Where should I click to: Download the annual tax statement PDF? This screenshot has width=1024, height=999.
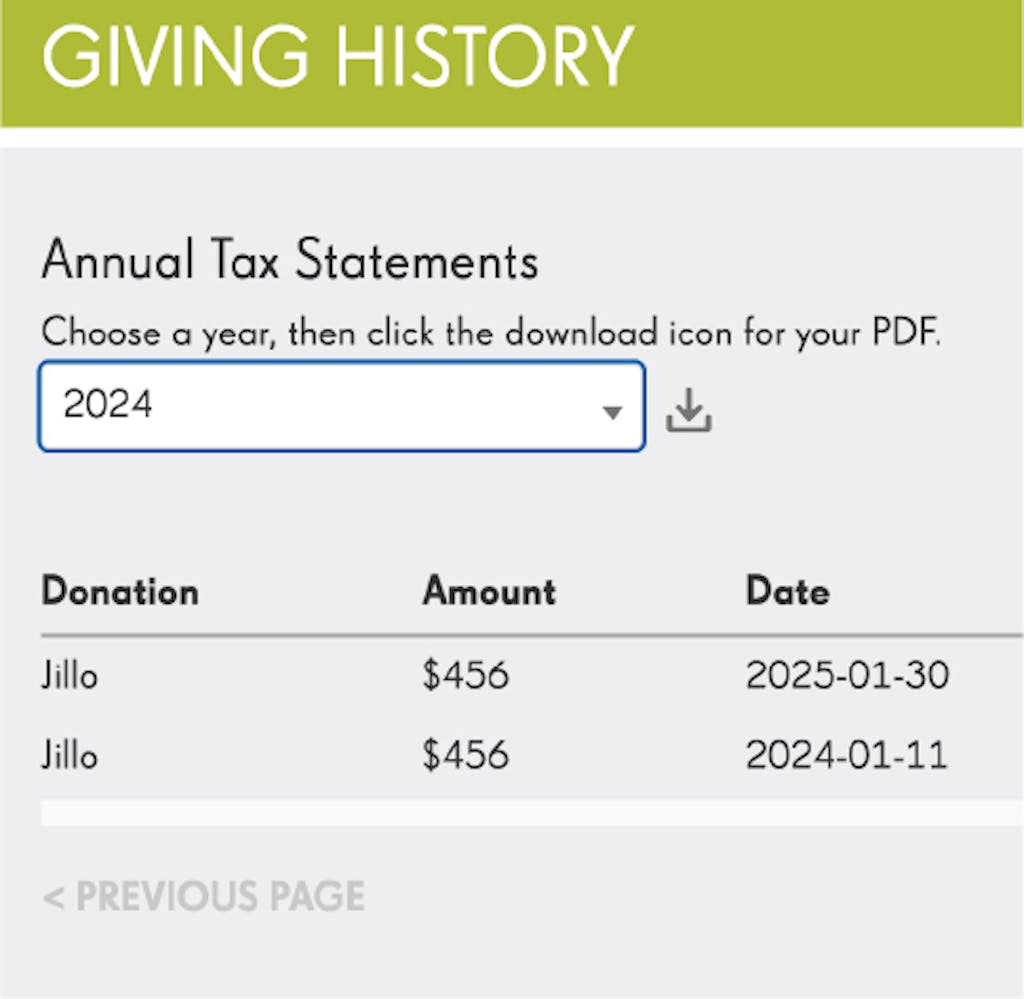(689, 410)
